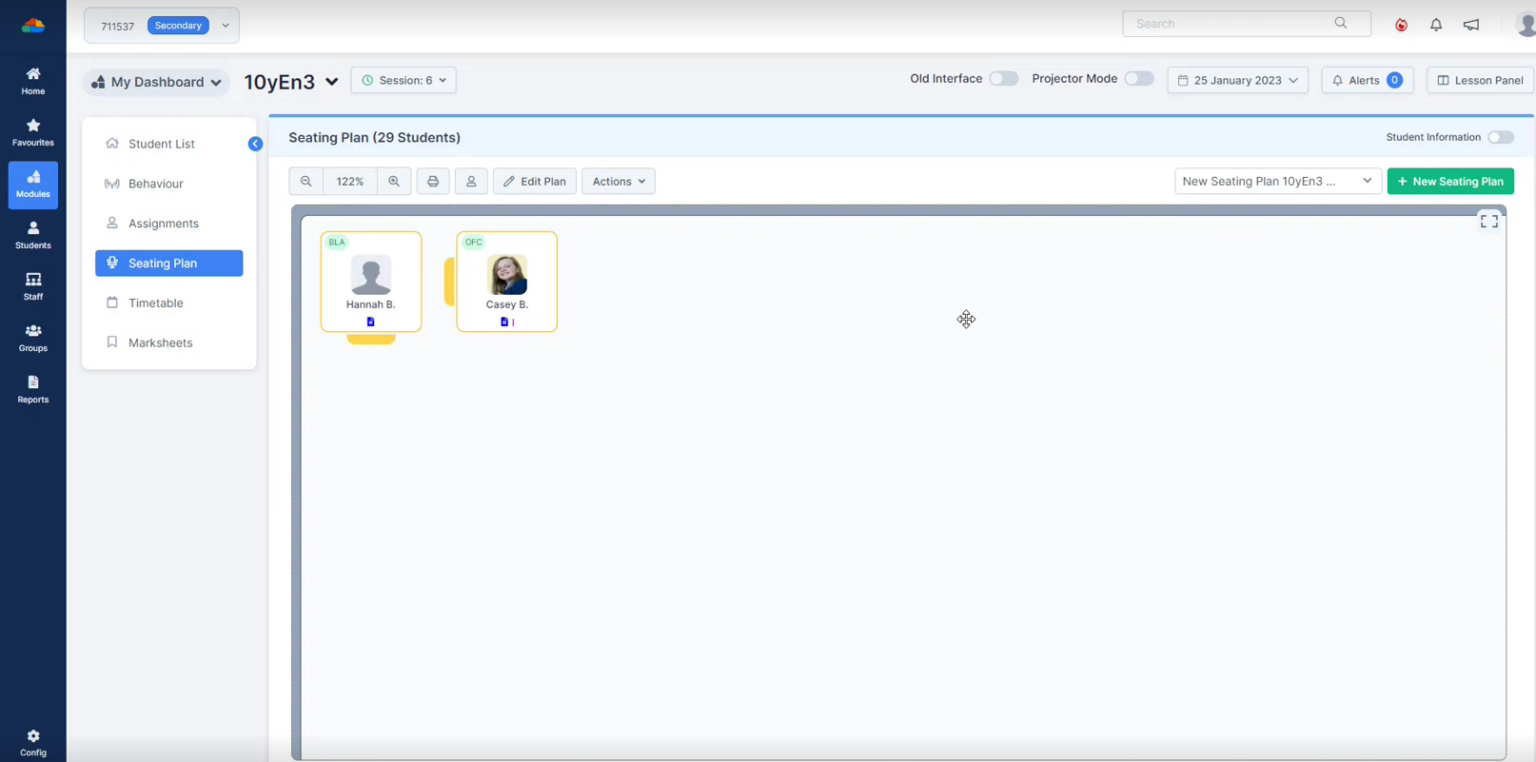Zoom in on the seating plan
1536x762 pixels.
[x=394, y=181]
